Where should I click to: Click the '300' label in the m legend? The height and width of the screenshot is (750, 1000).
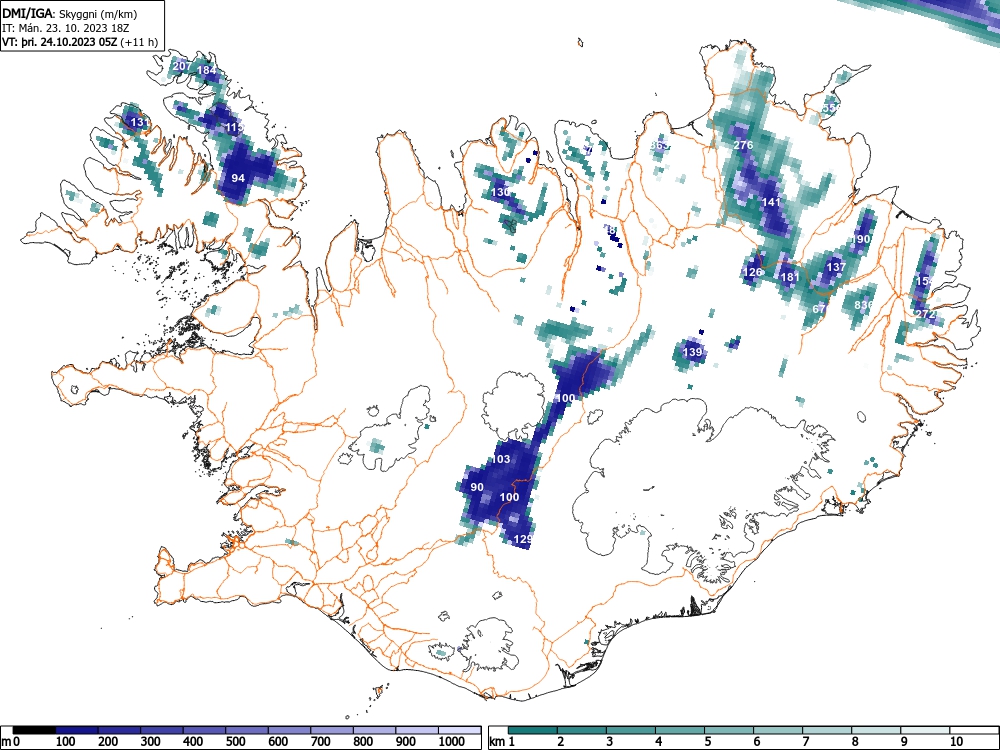pyautogui.click(x=151, y=742)
